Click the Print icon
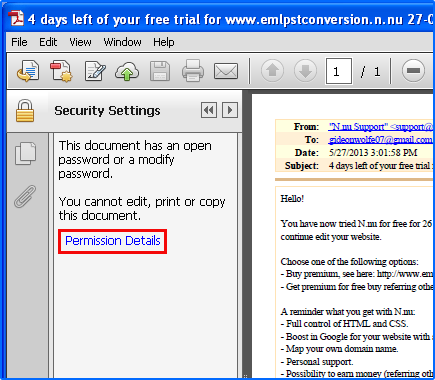 point(193,71)
